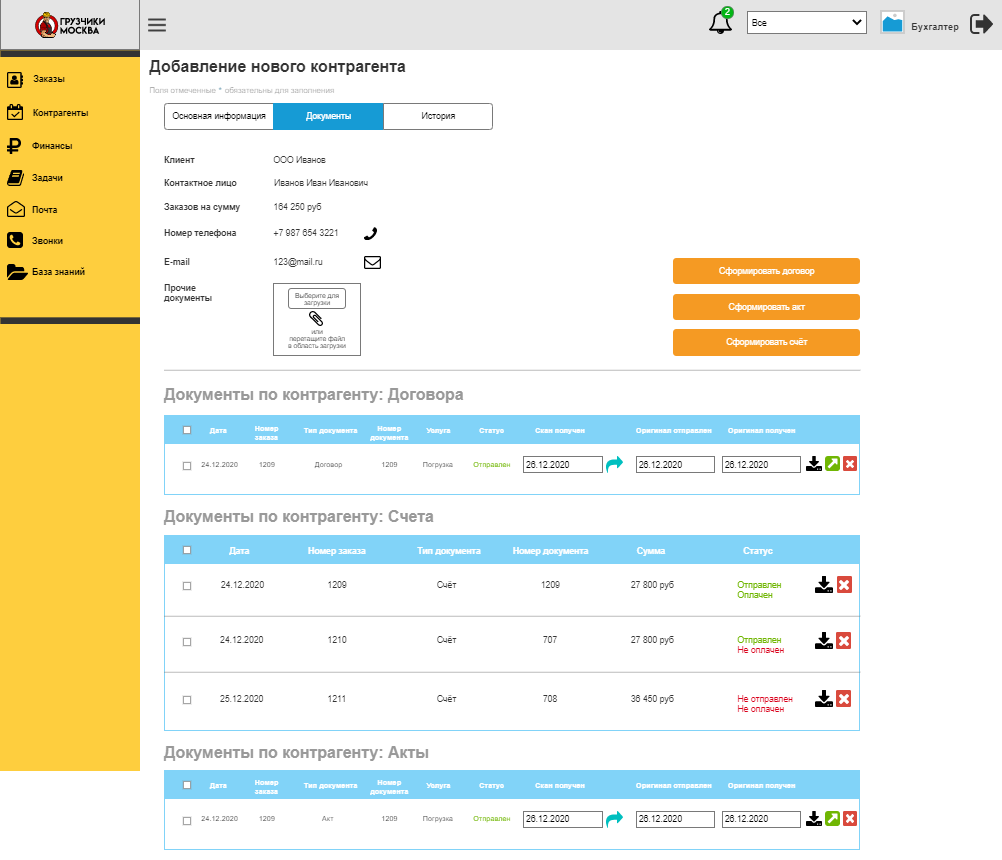The height and width of the screenshot is (860, 1002).
Task: Click the contract's Оригинал отправлен date field
Action: (x=675, y=465)
